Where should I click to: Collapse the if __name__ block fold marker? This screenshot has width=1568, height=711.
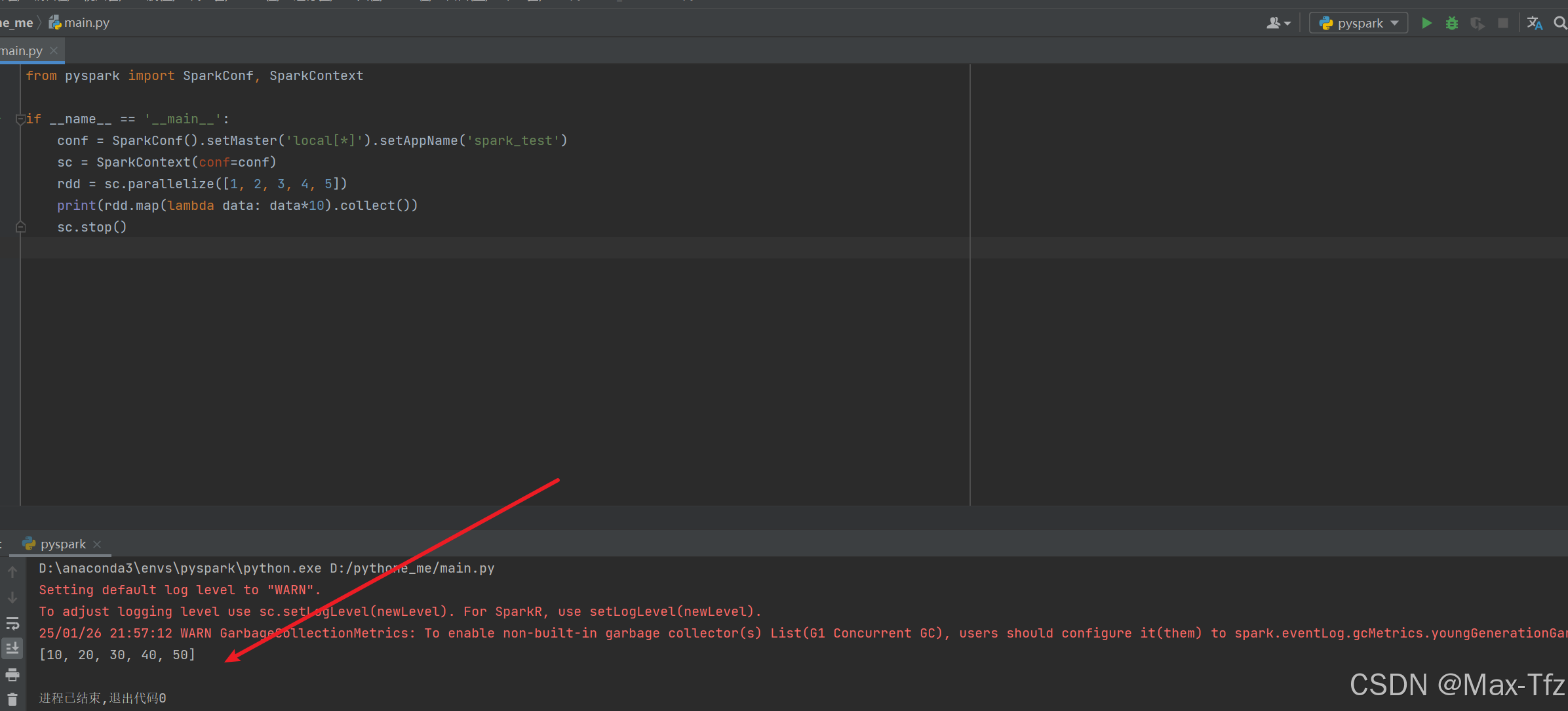[20, 119]
